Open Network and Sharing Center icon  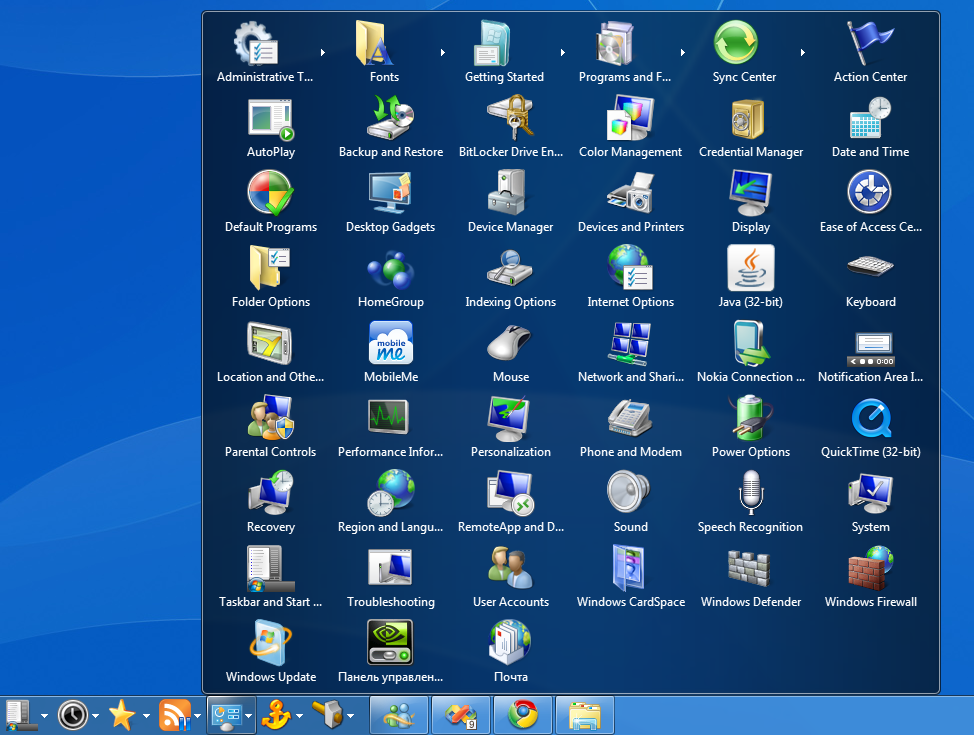[630, 344]
